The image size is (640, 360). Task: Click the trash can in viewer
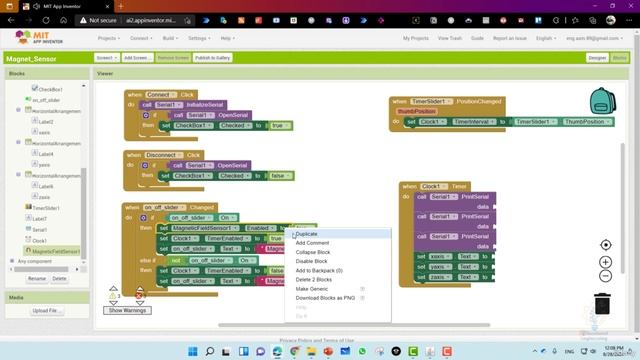(x=602, y=303)
